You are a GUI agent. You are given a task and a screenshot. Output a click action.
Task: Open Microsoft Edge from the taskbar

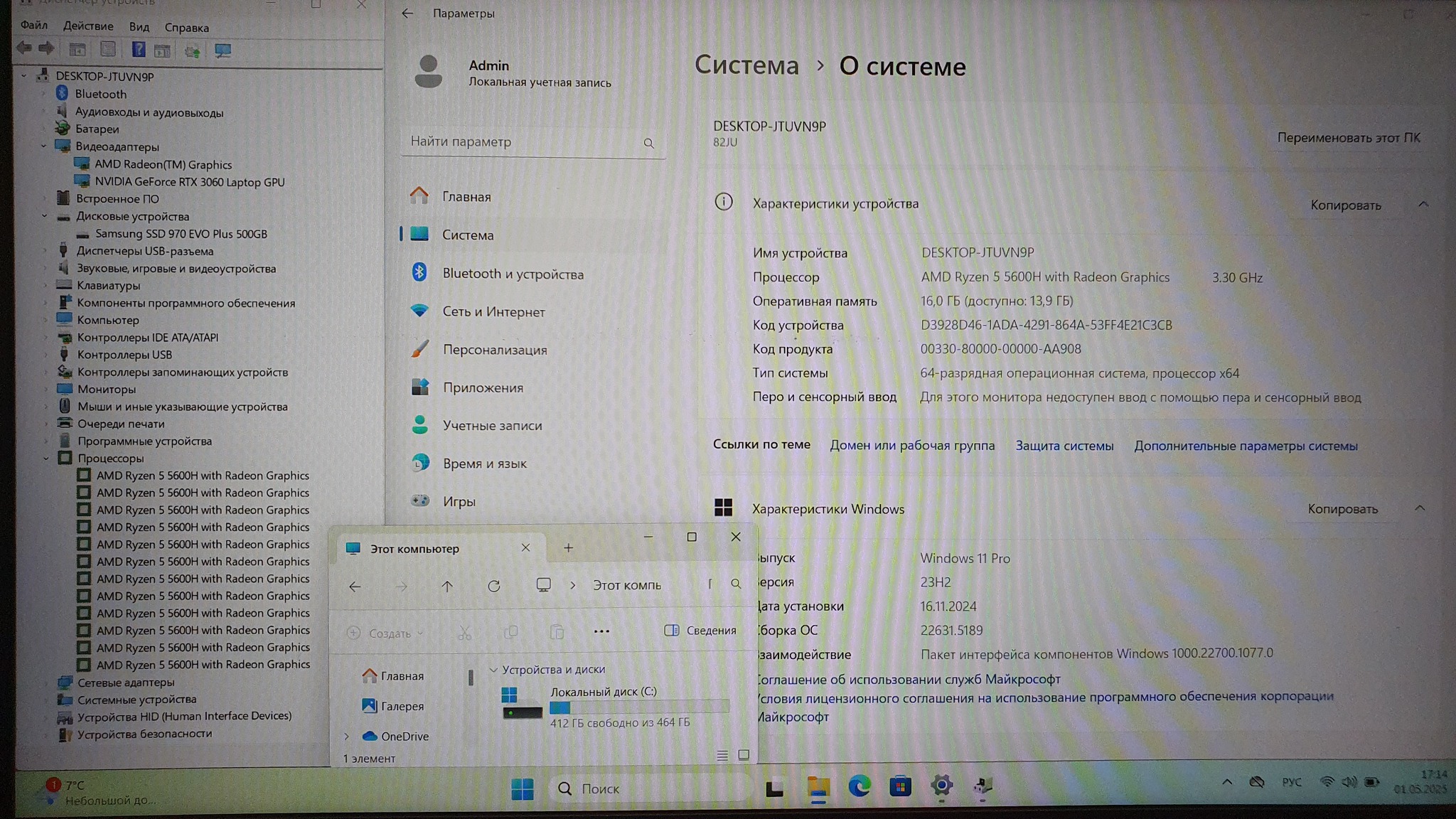click(859, 786)
